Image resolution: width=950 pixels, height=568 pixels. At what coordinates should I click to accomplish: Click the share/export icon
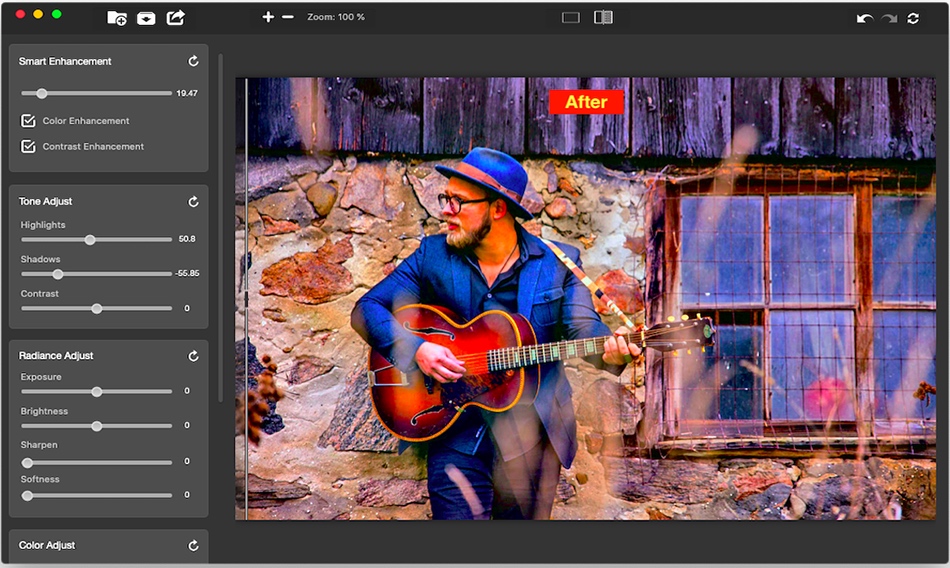pyautogui.click(x=176, y=18)
